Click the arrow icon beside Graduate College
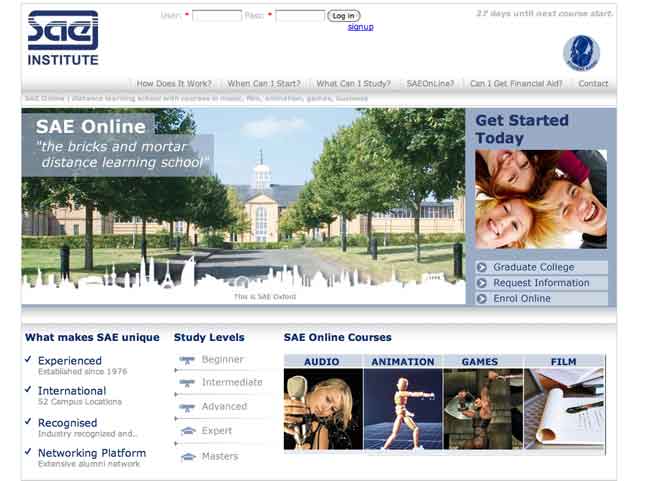Screen dimensions: 665x481 481,267
